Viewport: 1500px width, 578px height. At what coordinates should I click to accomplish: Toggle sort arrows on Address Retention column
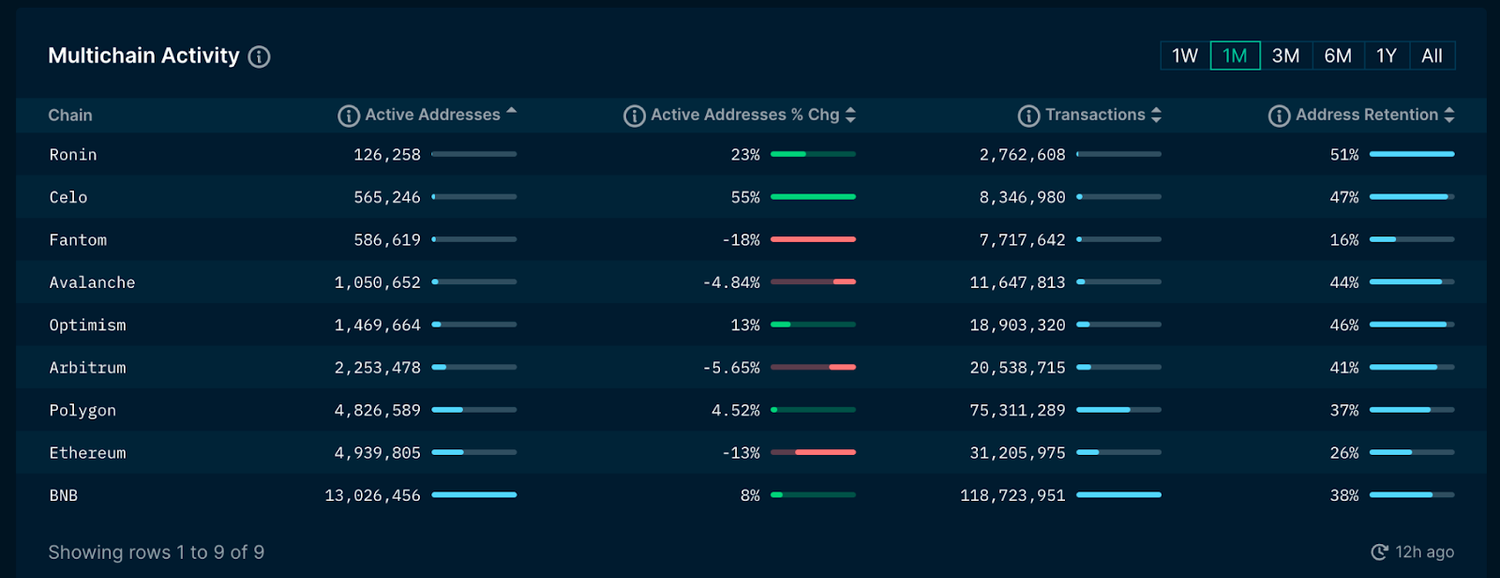click(1449, 116)
